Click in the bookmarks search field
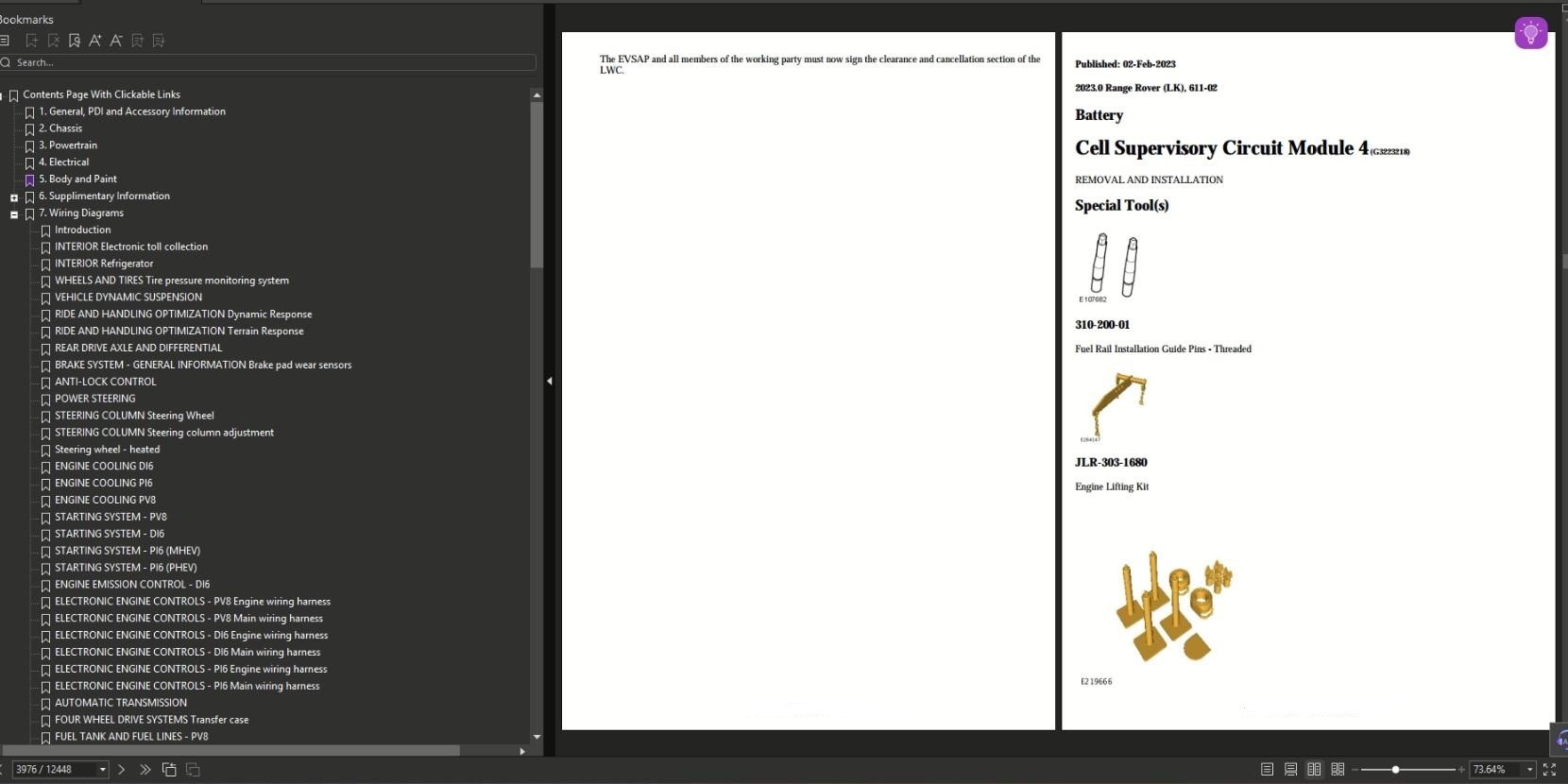1568x784 pixels. [268, 62]
